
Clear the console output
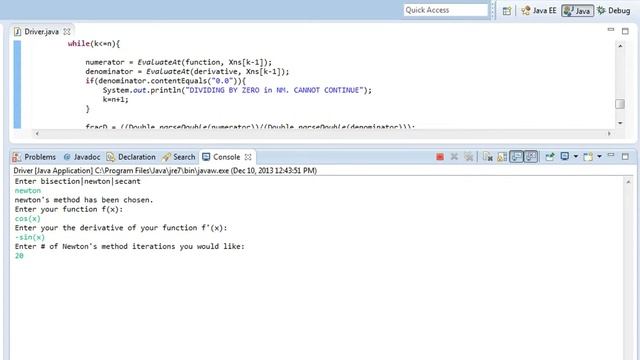487,157
